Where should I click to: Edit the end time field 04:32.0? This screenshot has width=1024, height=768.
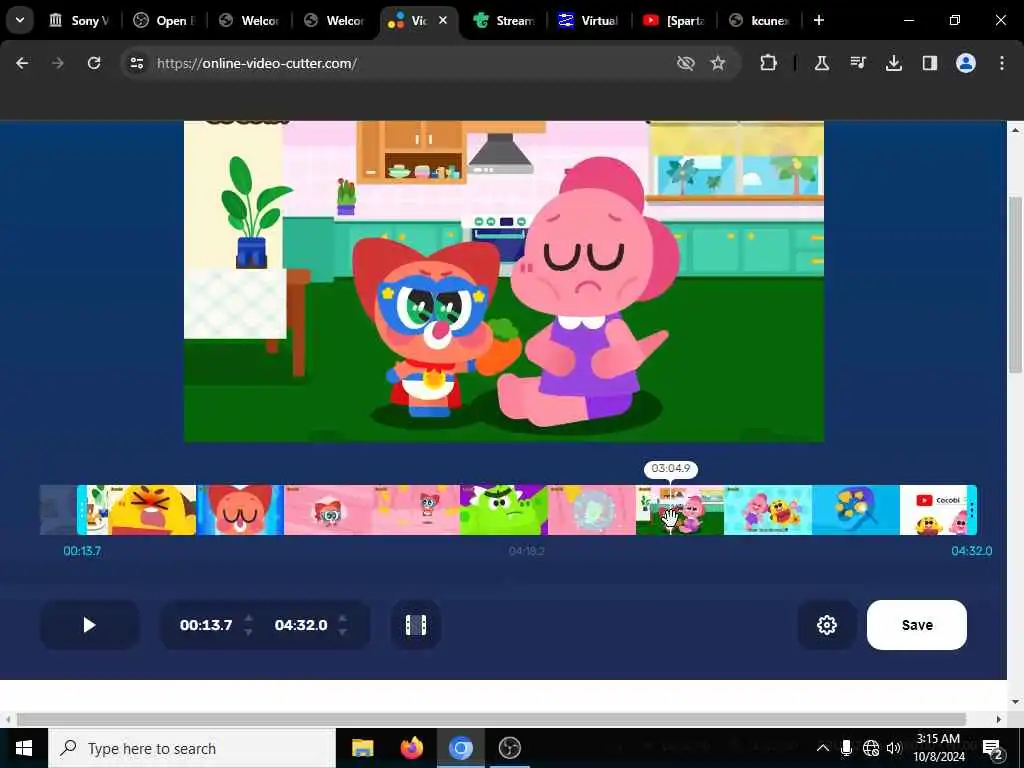point(301,625)
